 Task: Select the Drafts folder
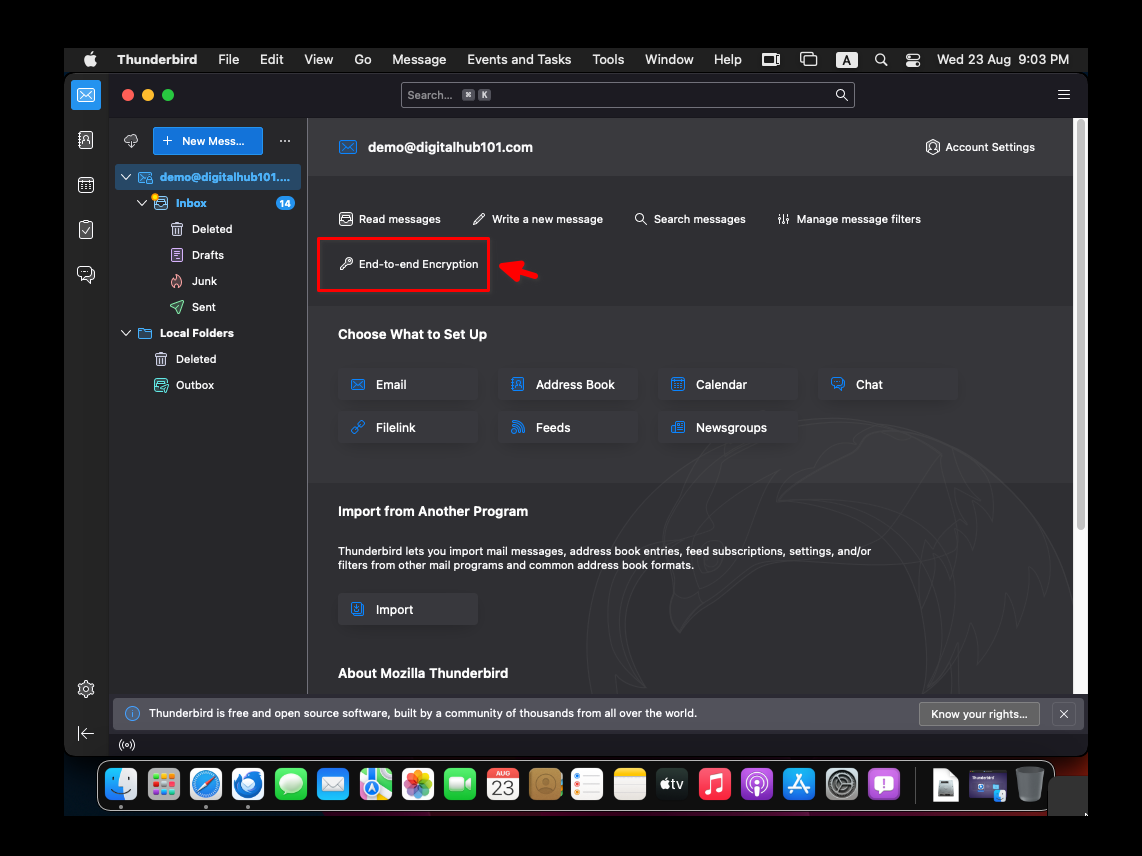(x=208, y=255)
